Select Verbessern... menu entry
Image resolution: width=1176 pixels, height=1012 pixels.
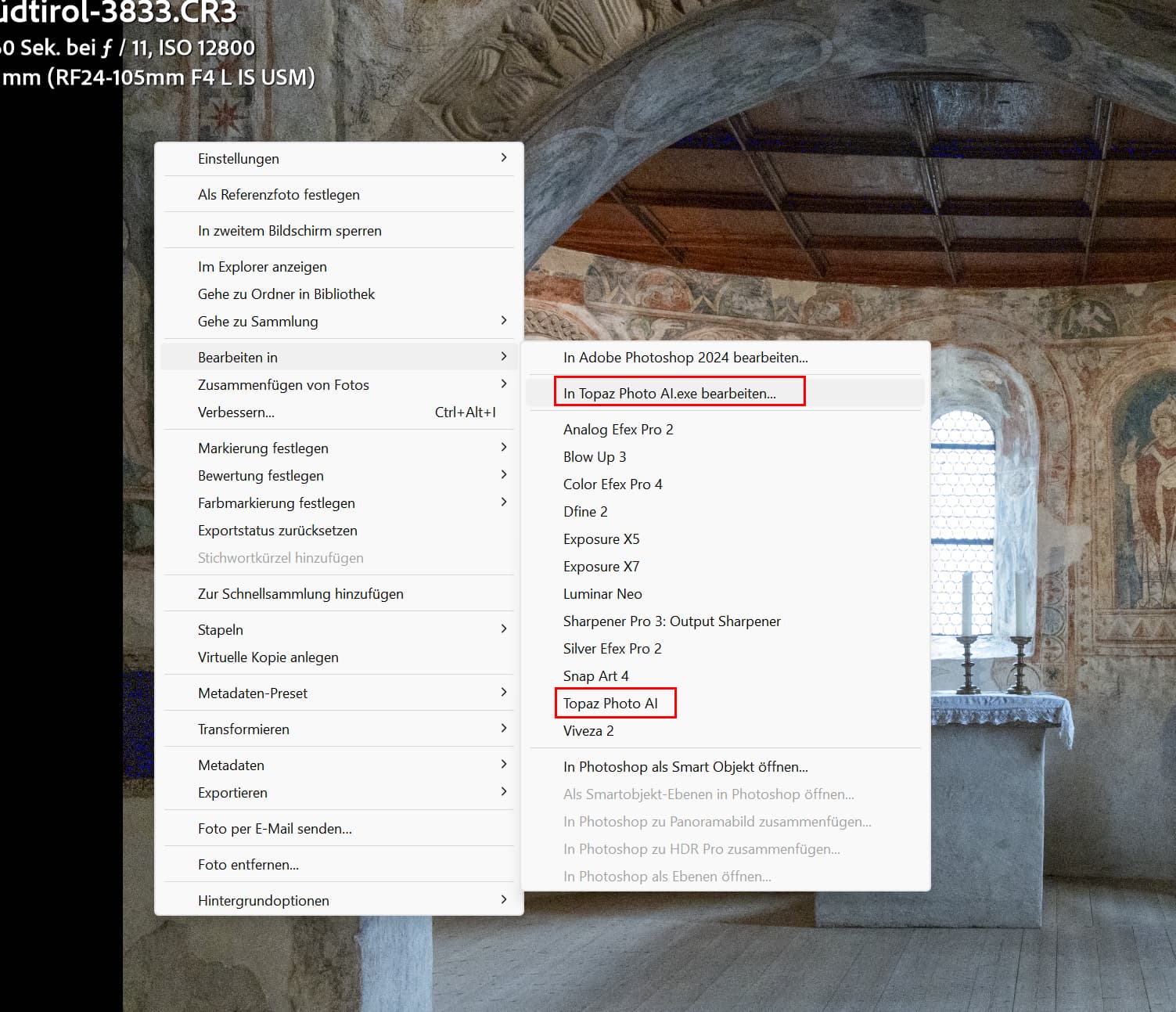tap(236, 412)
